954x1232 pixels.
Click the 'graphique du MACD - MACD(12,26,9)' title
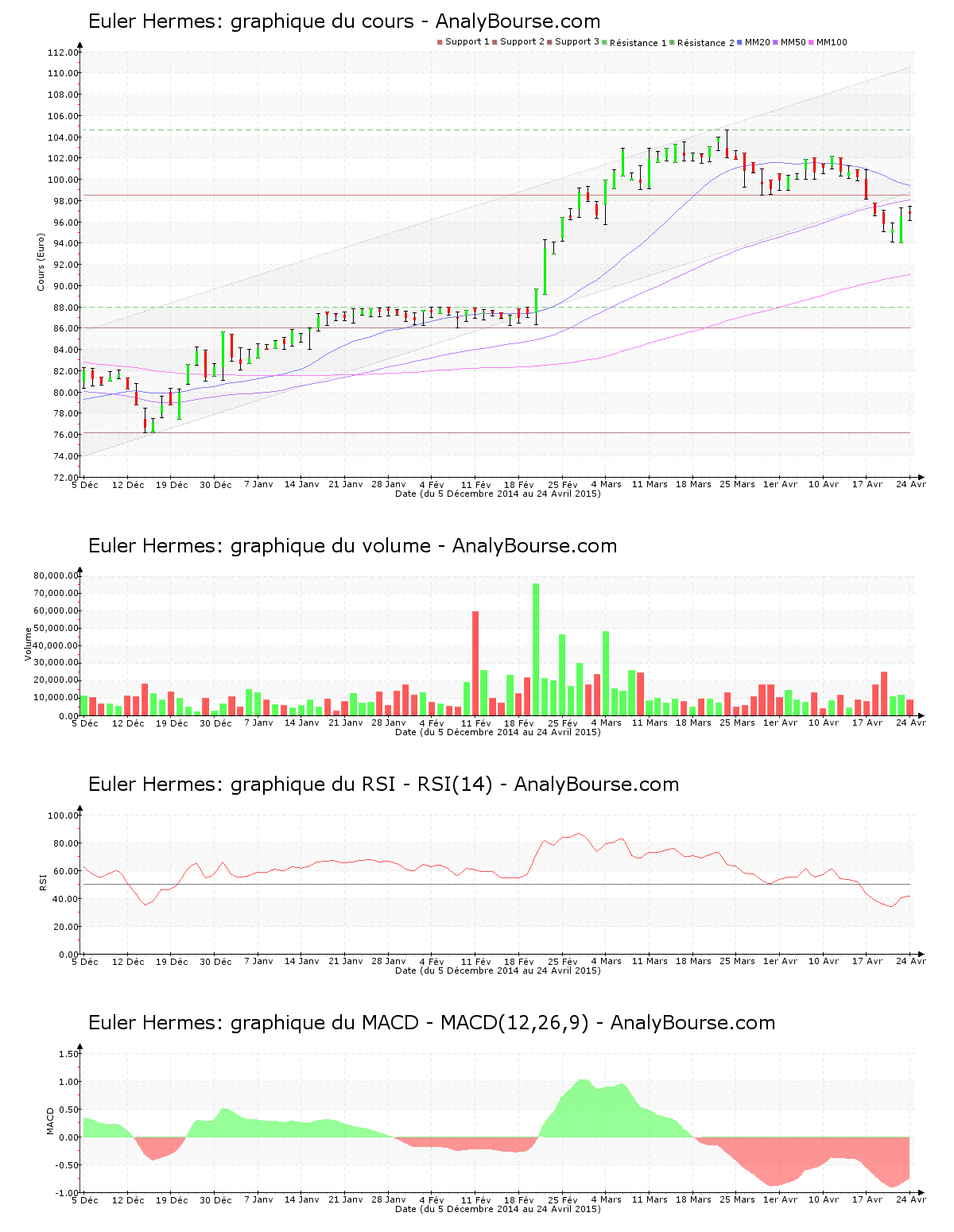tap(432, 1023)
